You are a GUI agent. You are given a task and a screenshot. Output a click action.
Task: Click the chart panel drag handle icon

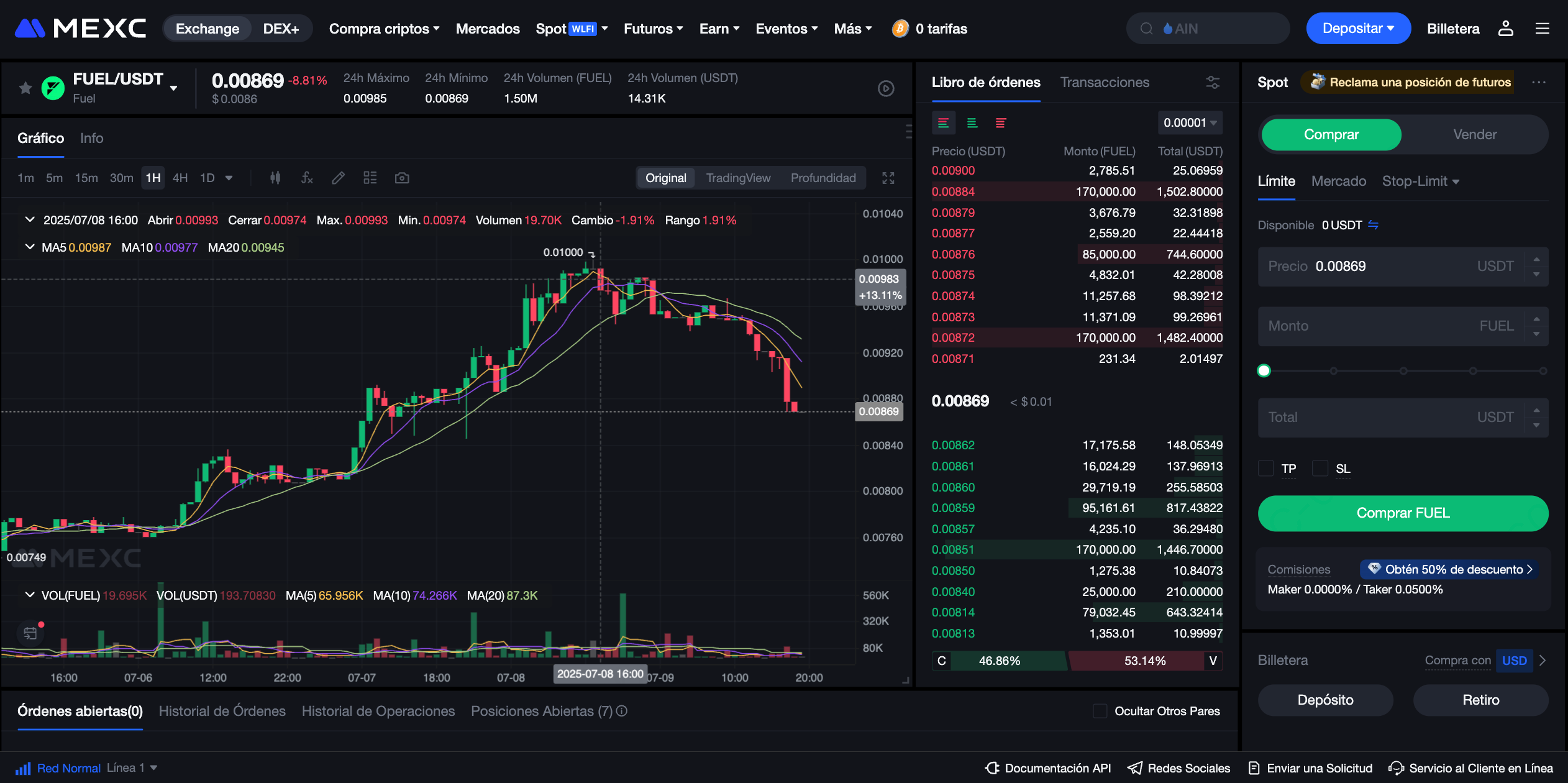(908, 130)
